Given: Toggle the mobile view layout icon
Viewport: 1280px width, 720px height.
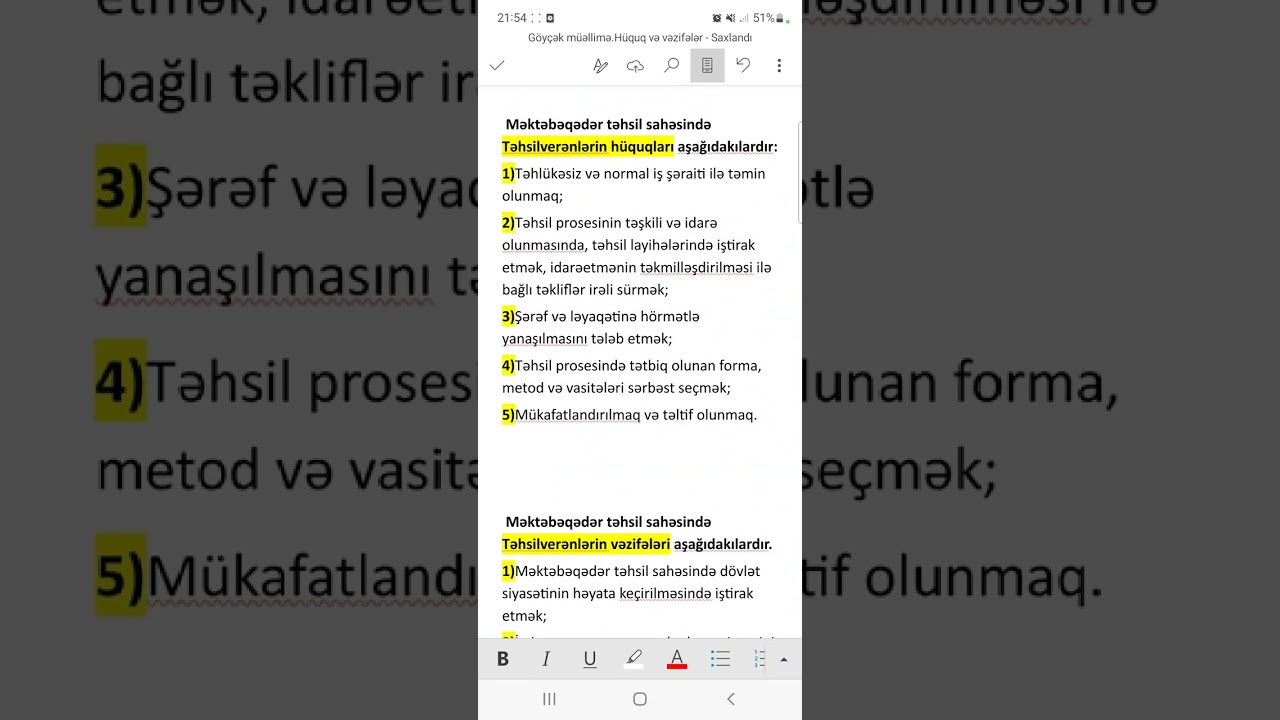Looking at the screenshot, I should [707, 66].
